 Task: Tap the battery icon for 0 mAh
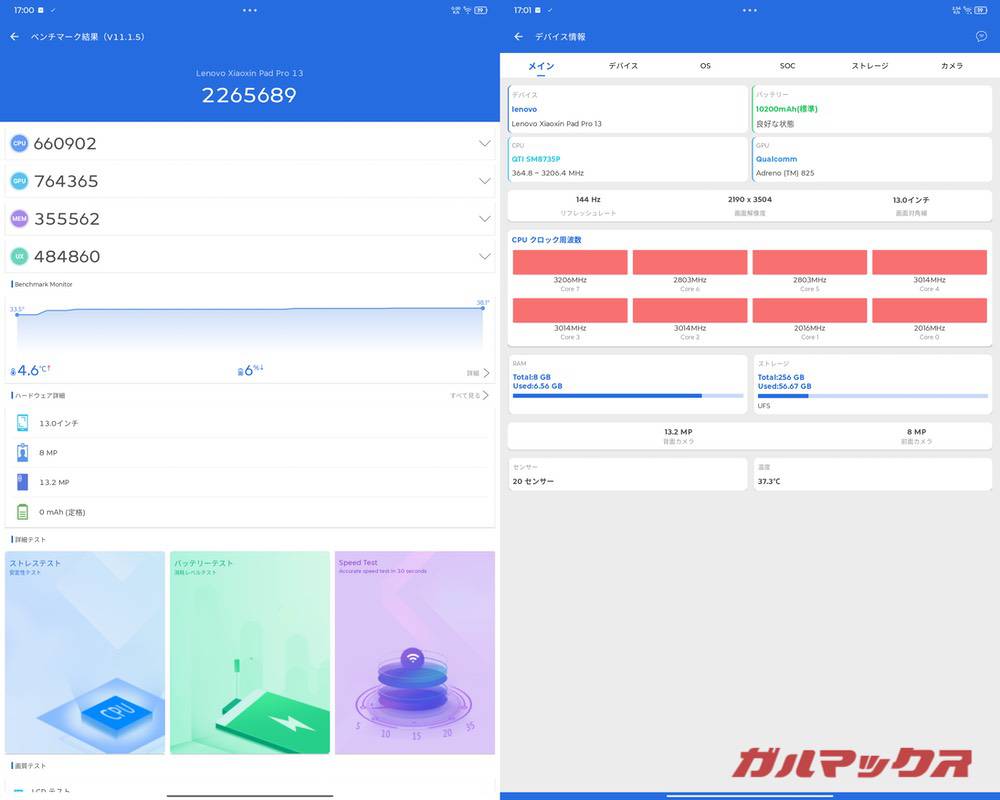tap(22, 512)
